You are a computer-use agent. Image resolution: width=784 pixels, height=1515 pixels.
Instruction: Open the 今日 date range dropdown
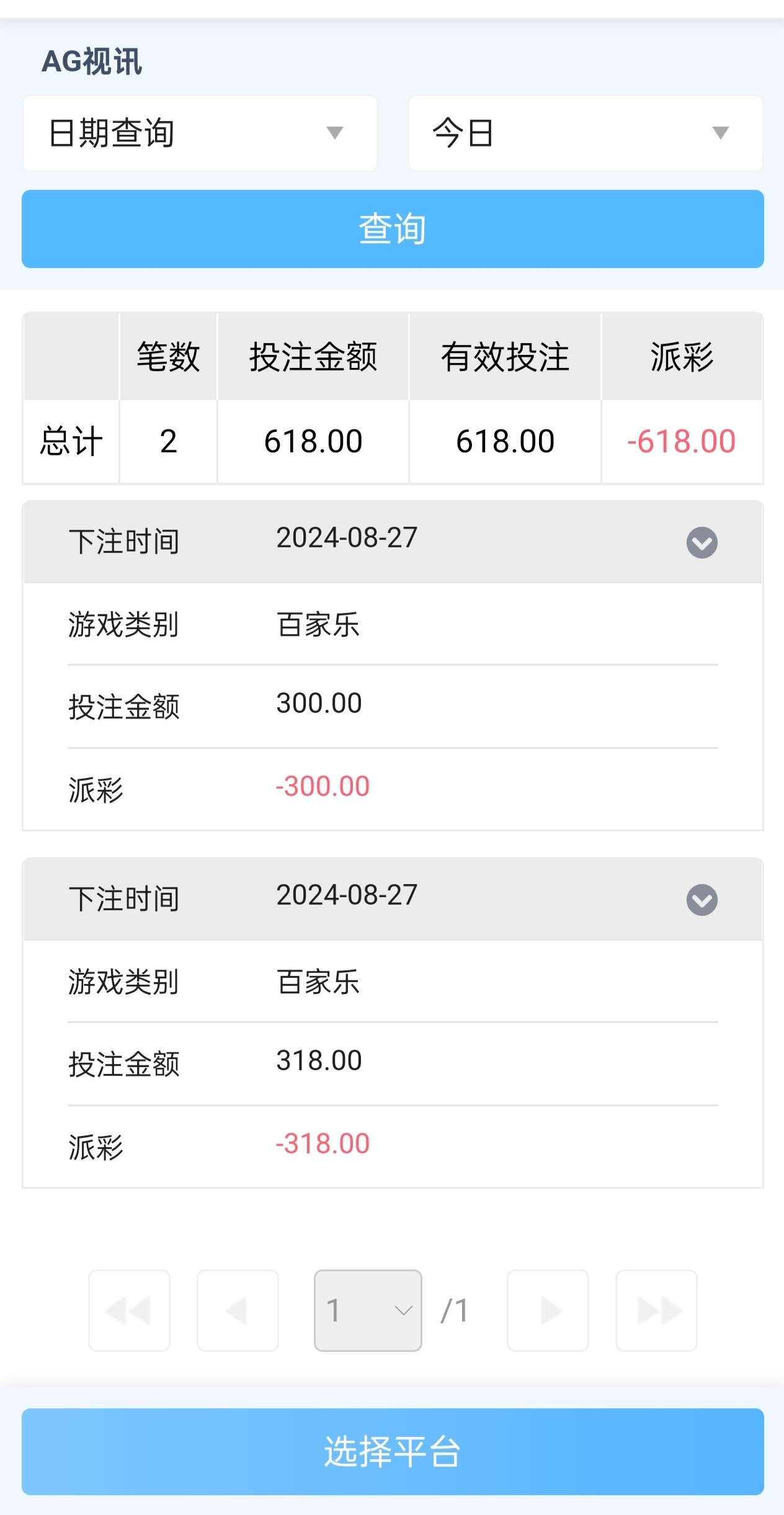585,133
